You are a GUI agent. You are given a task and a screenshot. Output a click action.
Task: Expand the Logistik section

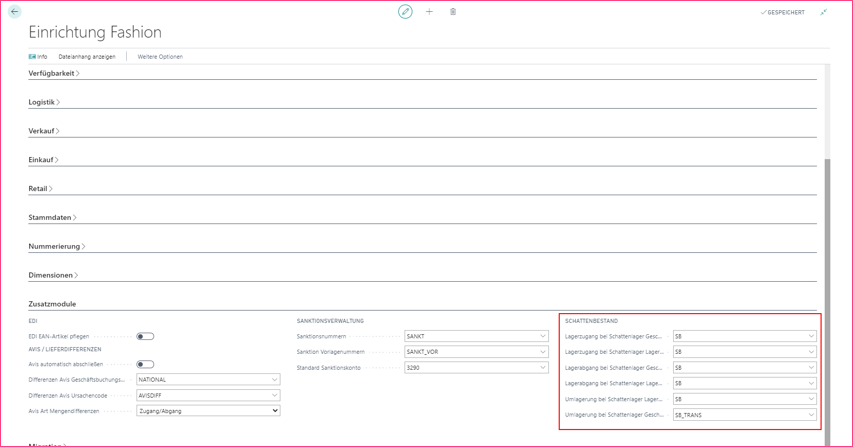pyautogui.click(x=44, y=102)
